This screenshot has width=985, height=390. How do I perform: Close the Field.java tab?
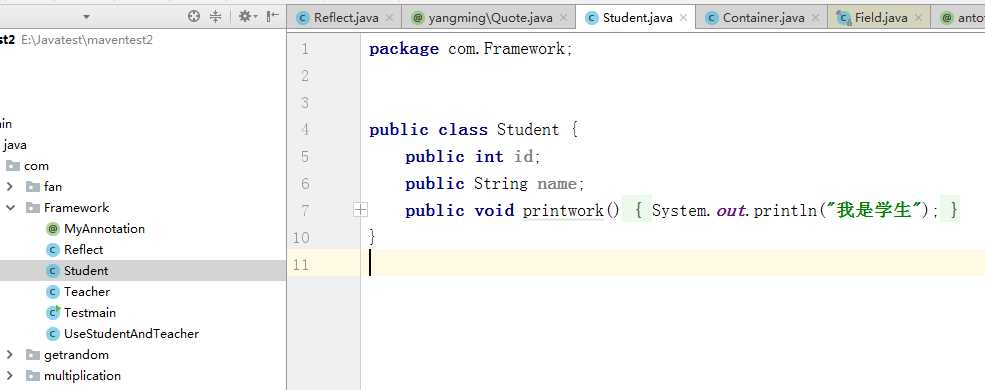click(x=918, y=18)
